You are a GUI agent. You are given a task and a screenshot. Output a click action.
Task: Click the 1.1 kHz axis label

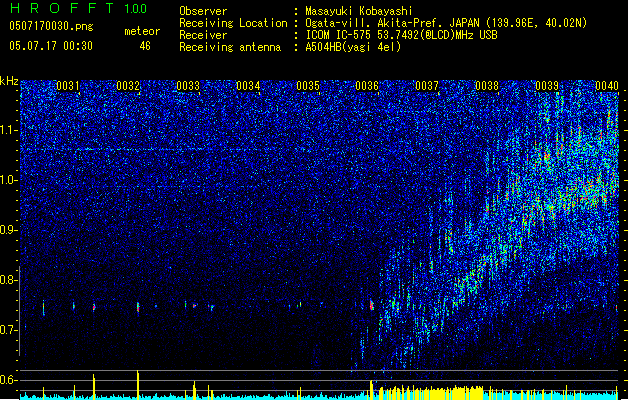(x=9, y=130)
